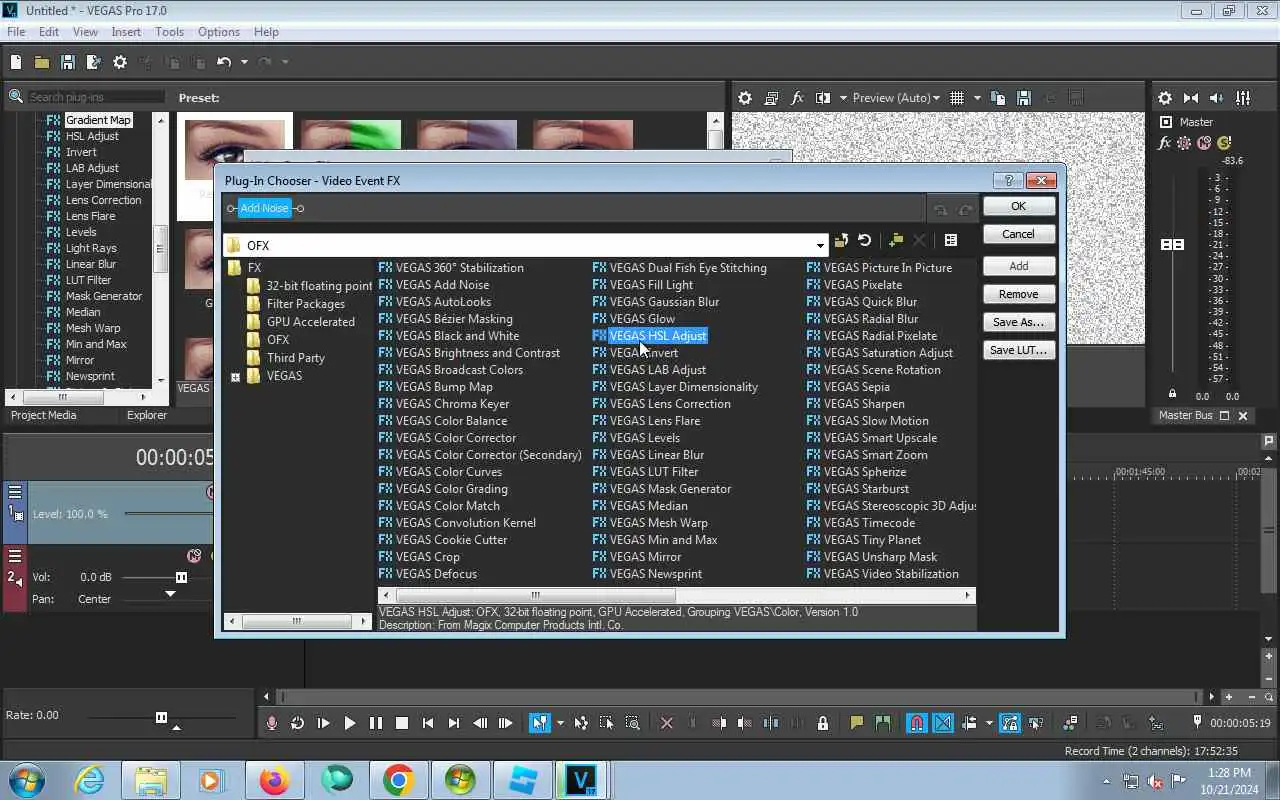The image size is (1280, 800).
Task: Click Stop in the transport bar
Action: pyautogui.click(x=402, y=723)
